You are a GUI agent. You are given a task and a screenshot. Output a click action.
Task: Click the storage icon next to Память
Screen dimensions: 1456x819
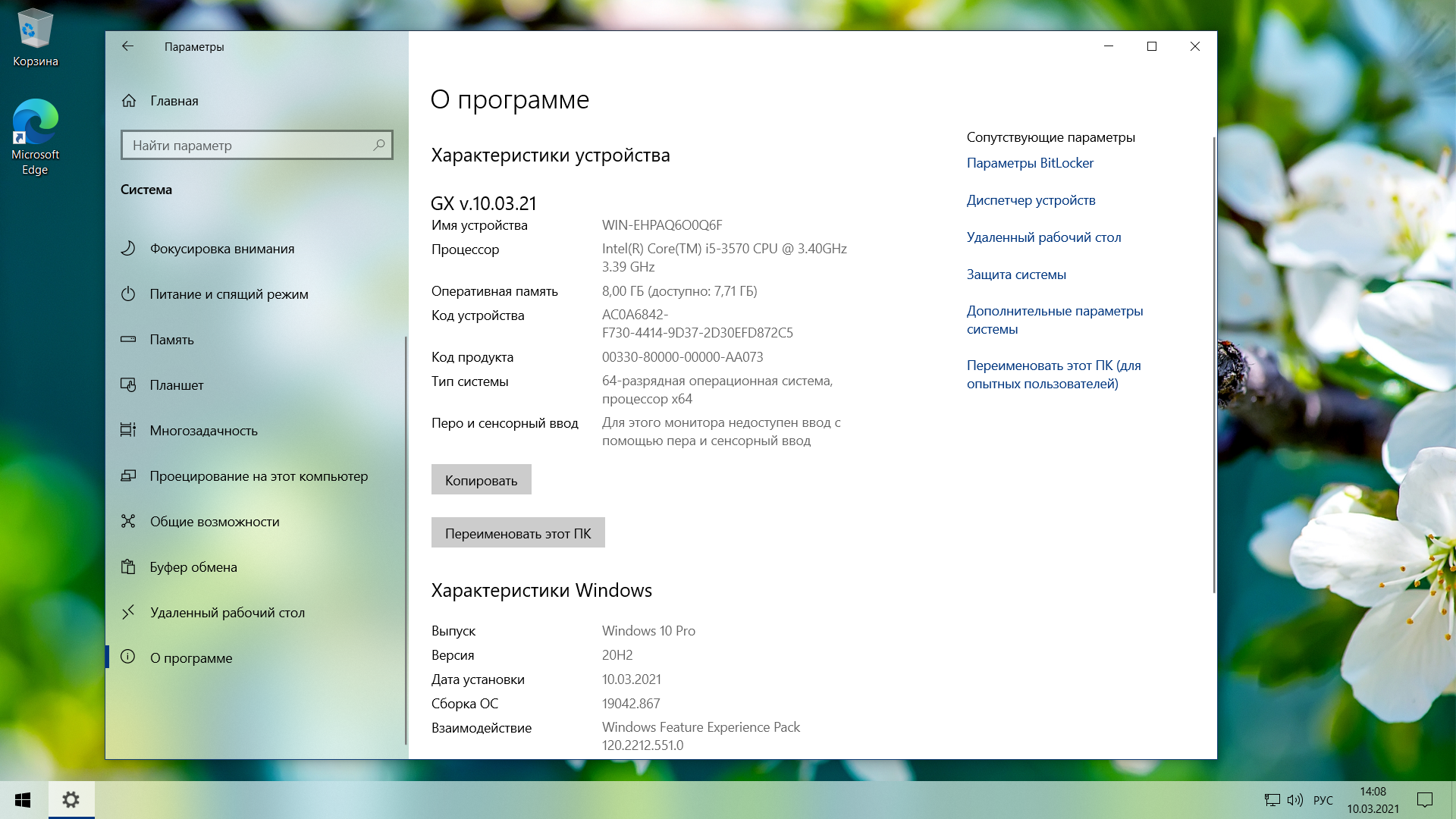[x=128, y=339]
